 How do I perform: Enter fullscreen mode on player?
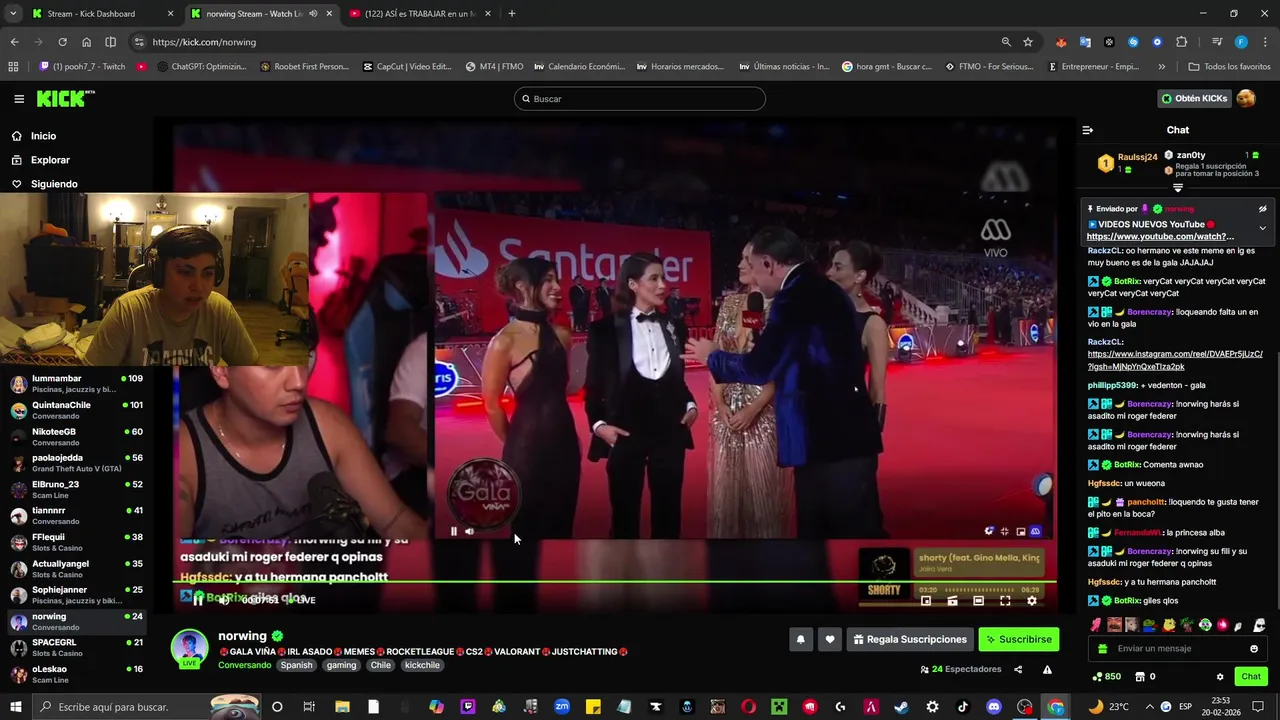point(1005,601)
